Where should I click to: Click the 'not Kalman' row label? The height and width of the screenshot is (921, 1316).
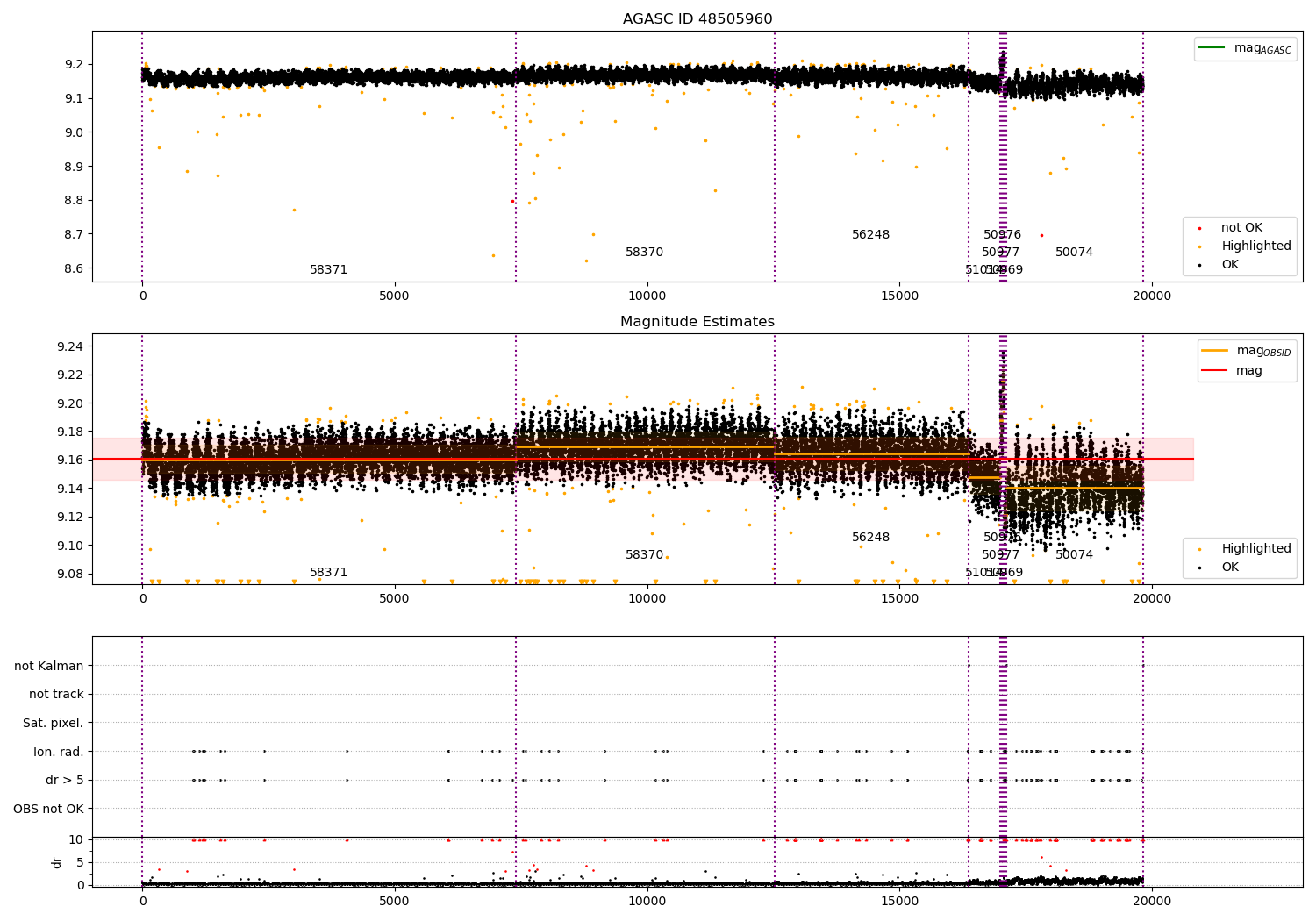49,666
